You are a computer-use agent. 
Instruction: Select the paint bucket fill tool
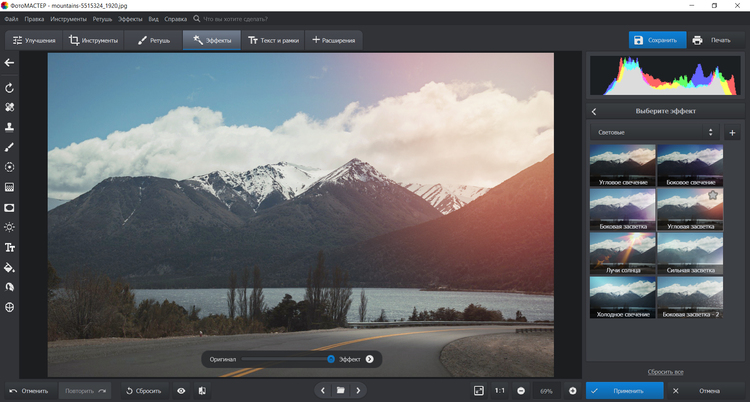point(9,267)
